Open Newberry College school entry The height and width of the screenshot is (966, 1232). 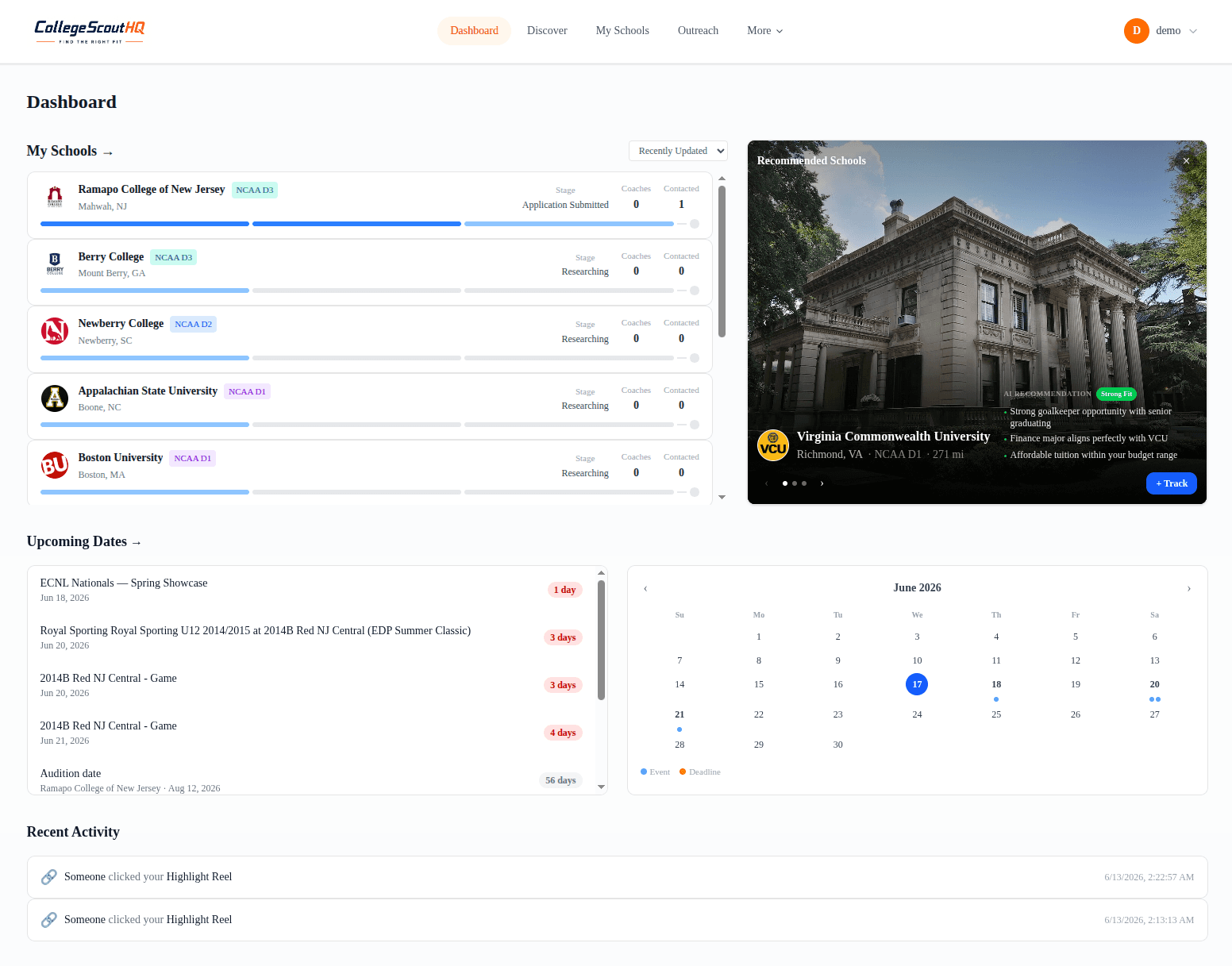(x=370, y=339)
